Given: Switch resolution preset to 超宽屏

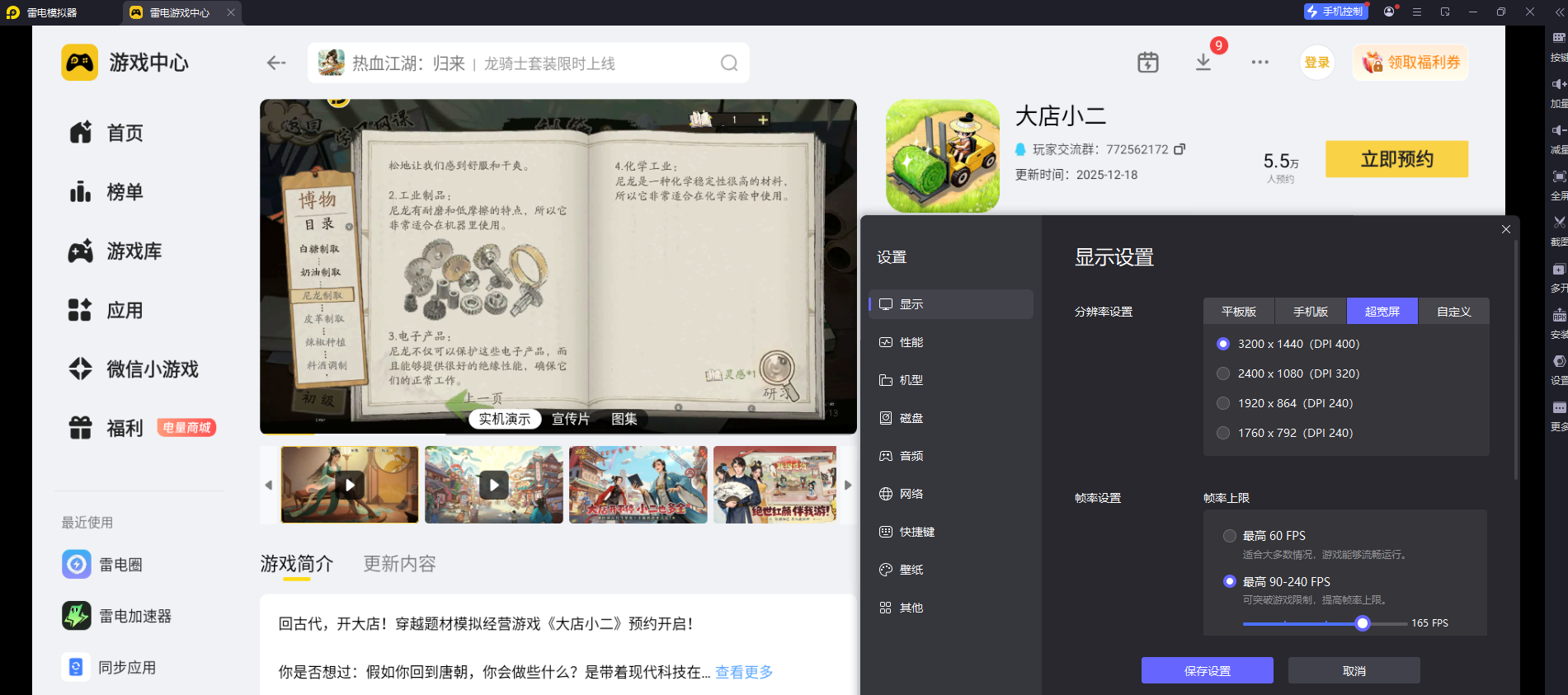Looking at the screenshot, I should pyautogui.click(x=1382, y=311).
